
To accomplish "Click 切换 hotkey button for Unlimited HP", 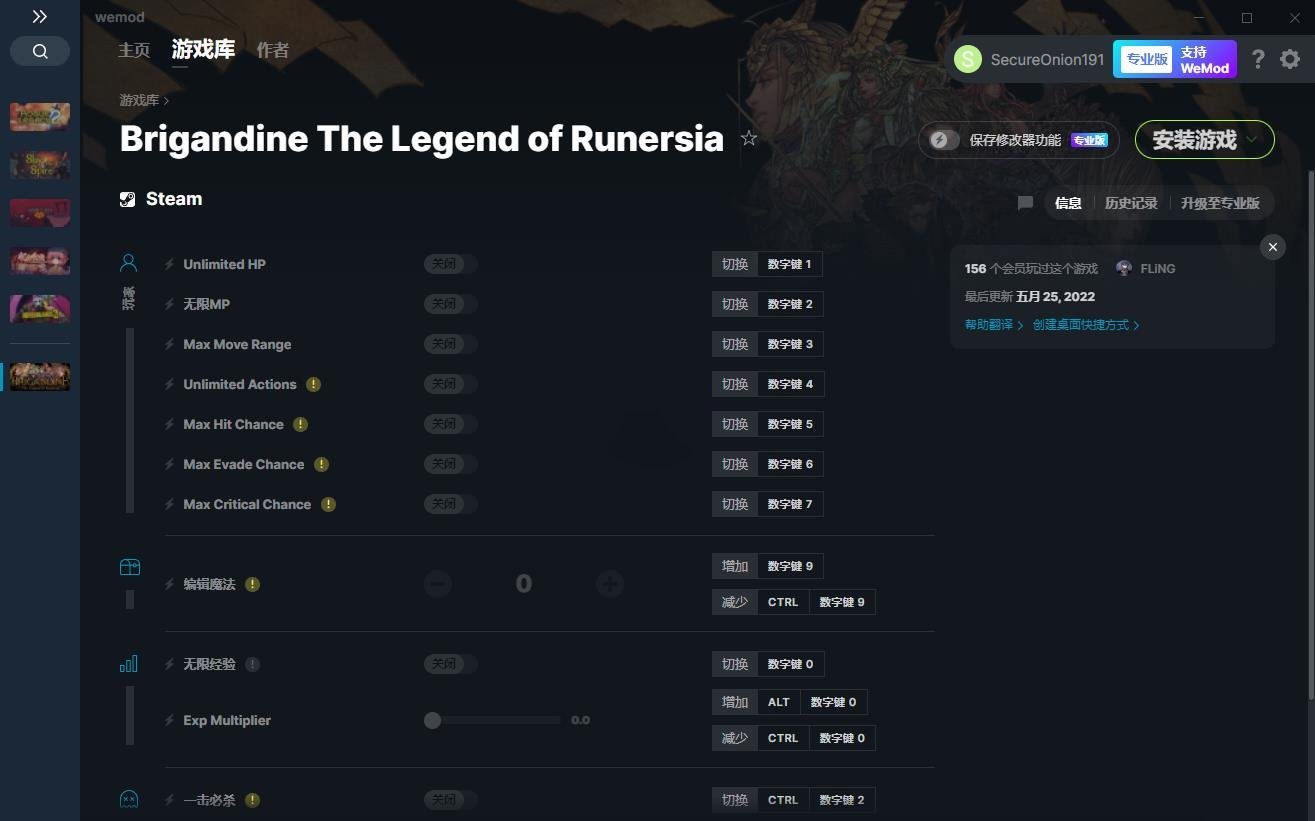I will pyautogui.click(x=735, y=264).
